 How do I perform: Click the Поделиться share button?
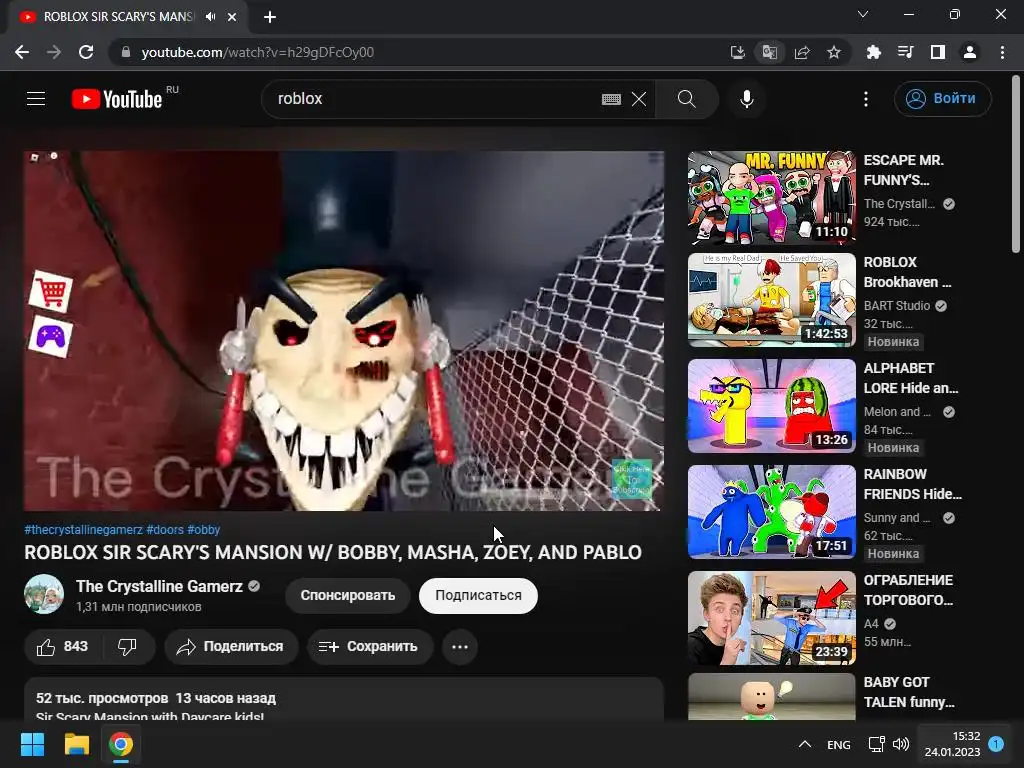(x=231, y=647)
